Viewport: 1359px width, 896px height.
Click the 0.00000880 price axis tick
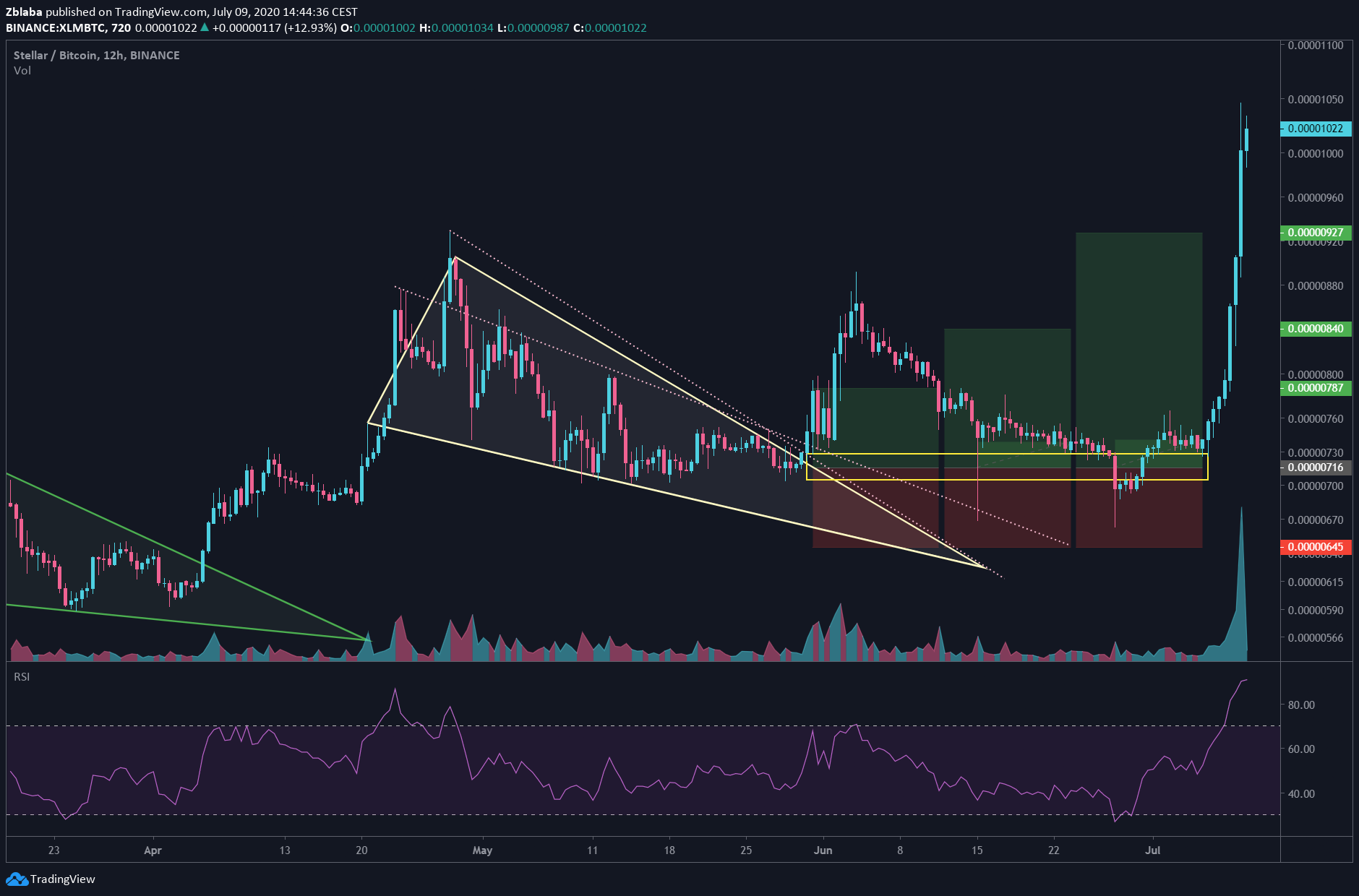(1316, 285)
